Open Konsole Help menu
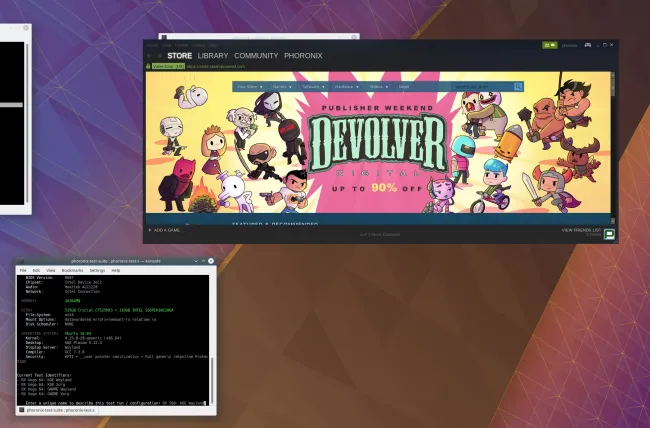The image size is (650, 428). (x=116, y=270)
